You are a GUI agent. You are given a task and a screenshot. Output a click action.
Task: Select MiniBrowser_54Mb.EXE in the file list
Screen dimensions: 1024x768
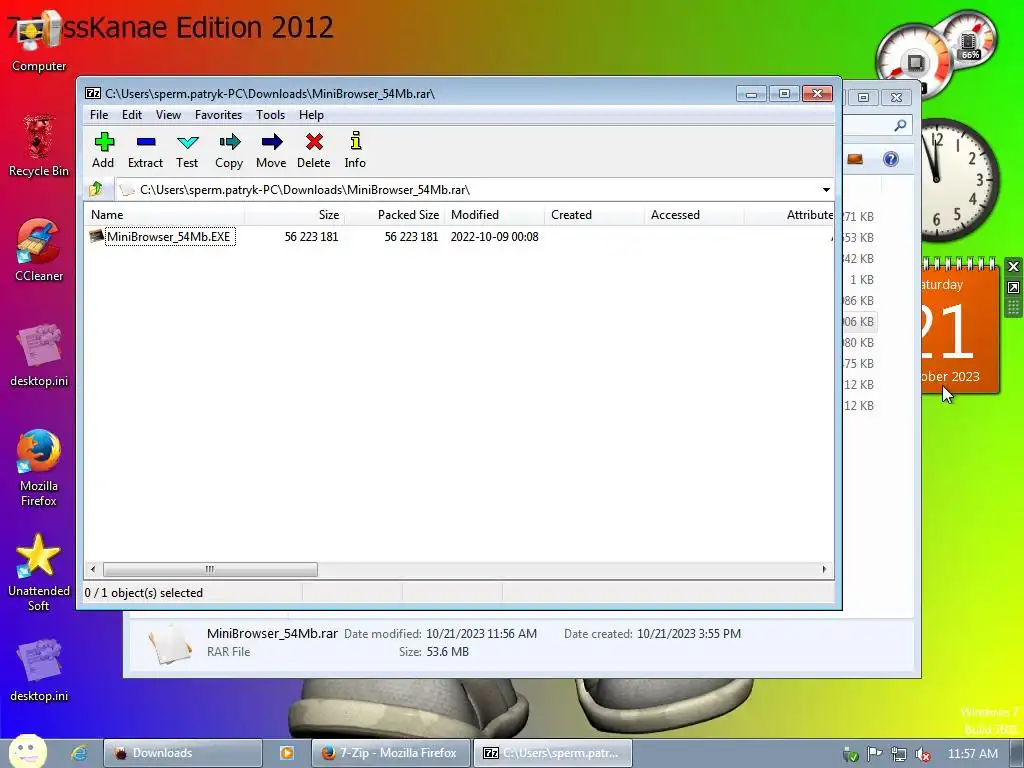(x=168, y=236)
